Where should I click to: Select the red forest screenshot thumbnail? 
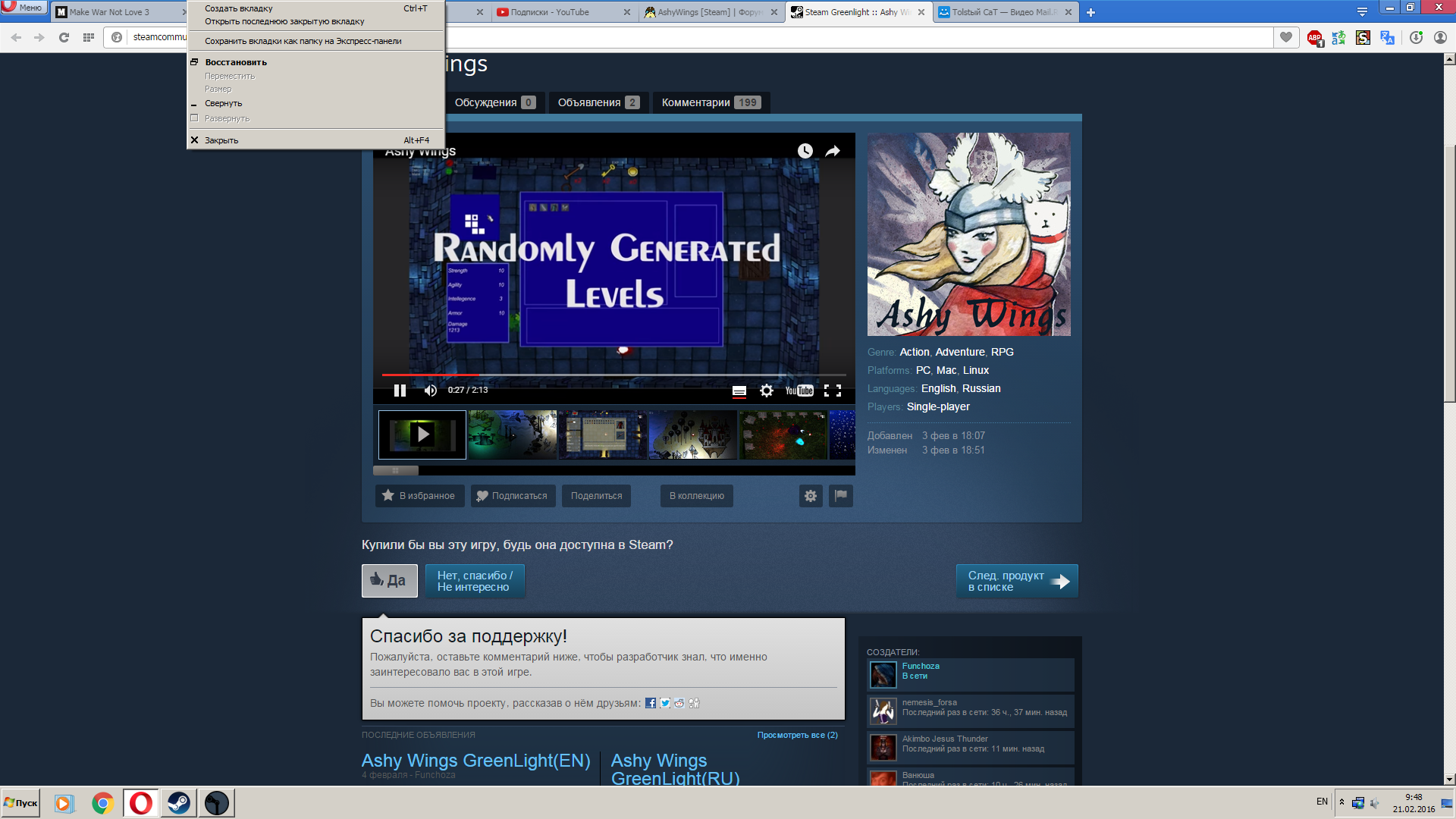point(783,435)
